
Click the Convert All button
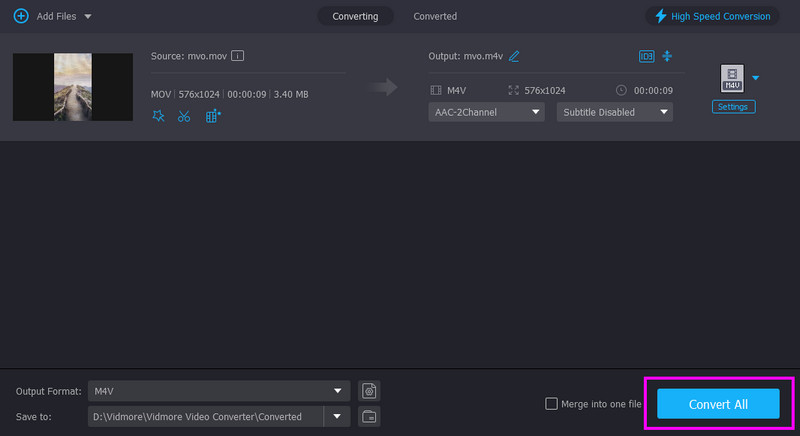tap(718, 403)
